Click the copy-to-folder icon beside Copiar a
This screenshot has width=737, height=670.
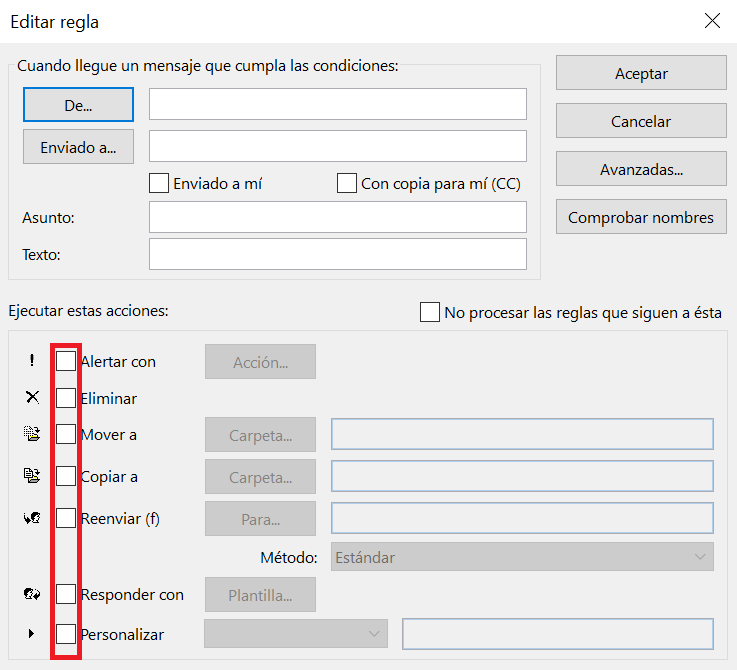tap(32, 475)
